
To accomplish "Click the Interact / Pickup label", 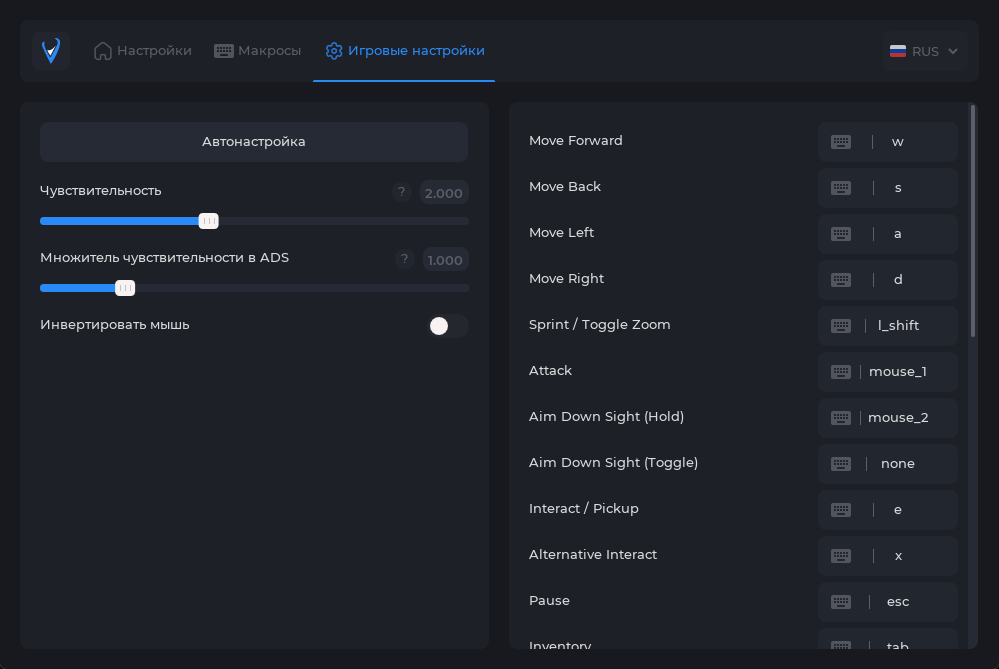I will click(x=584, y=508).
